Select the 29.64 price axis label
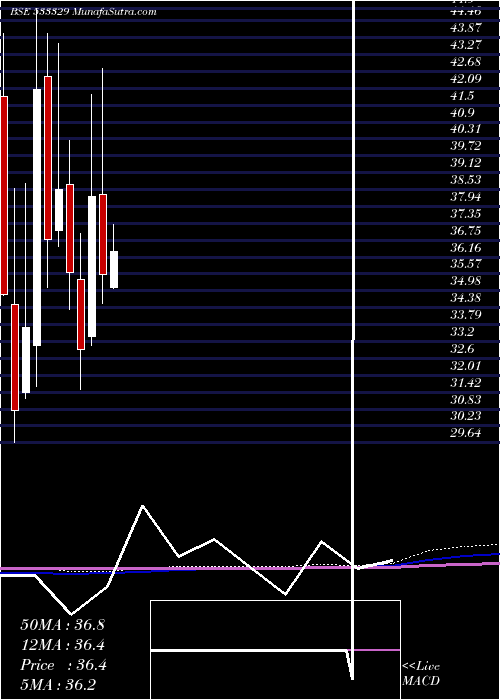Viewport: 500px width, 700px height. point(466,433)
